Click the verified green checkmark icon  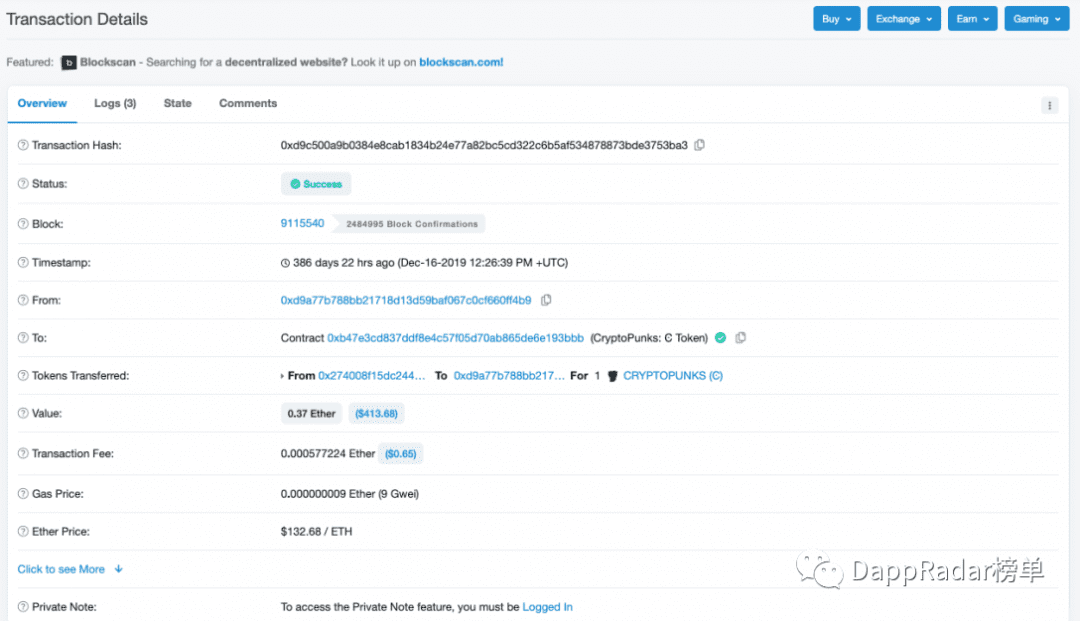[x=720, y=337]
